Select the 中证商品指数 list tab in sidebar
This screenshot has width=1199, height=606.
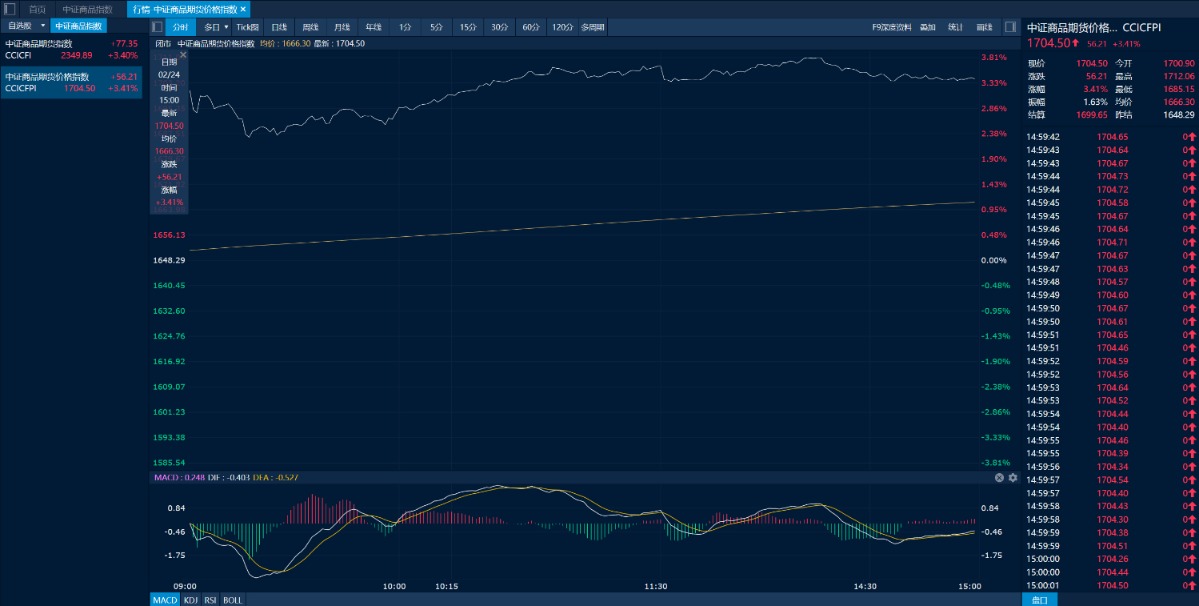[x=78, y=26]
